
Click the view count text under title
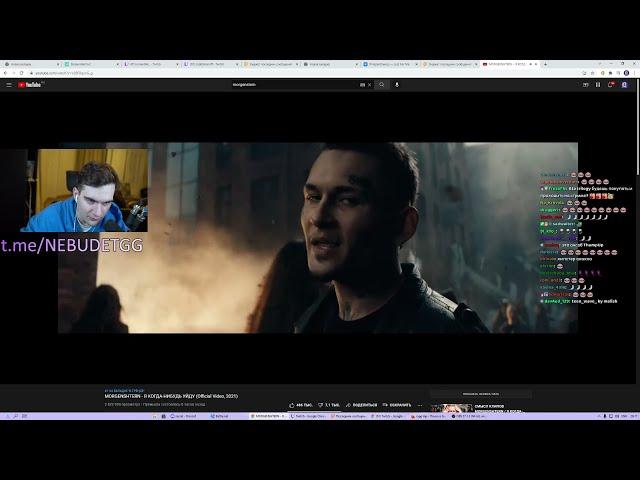coord(120,404)
